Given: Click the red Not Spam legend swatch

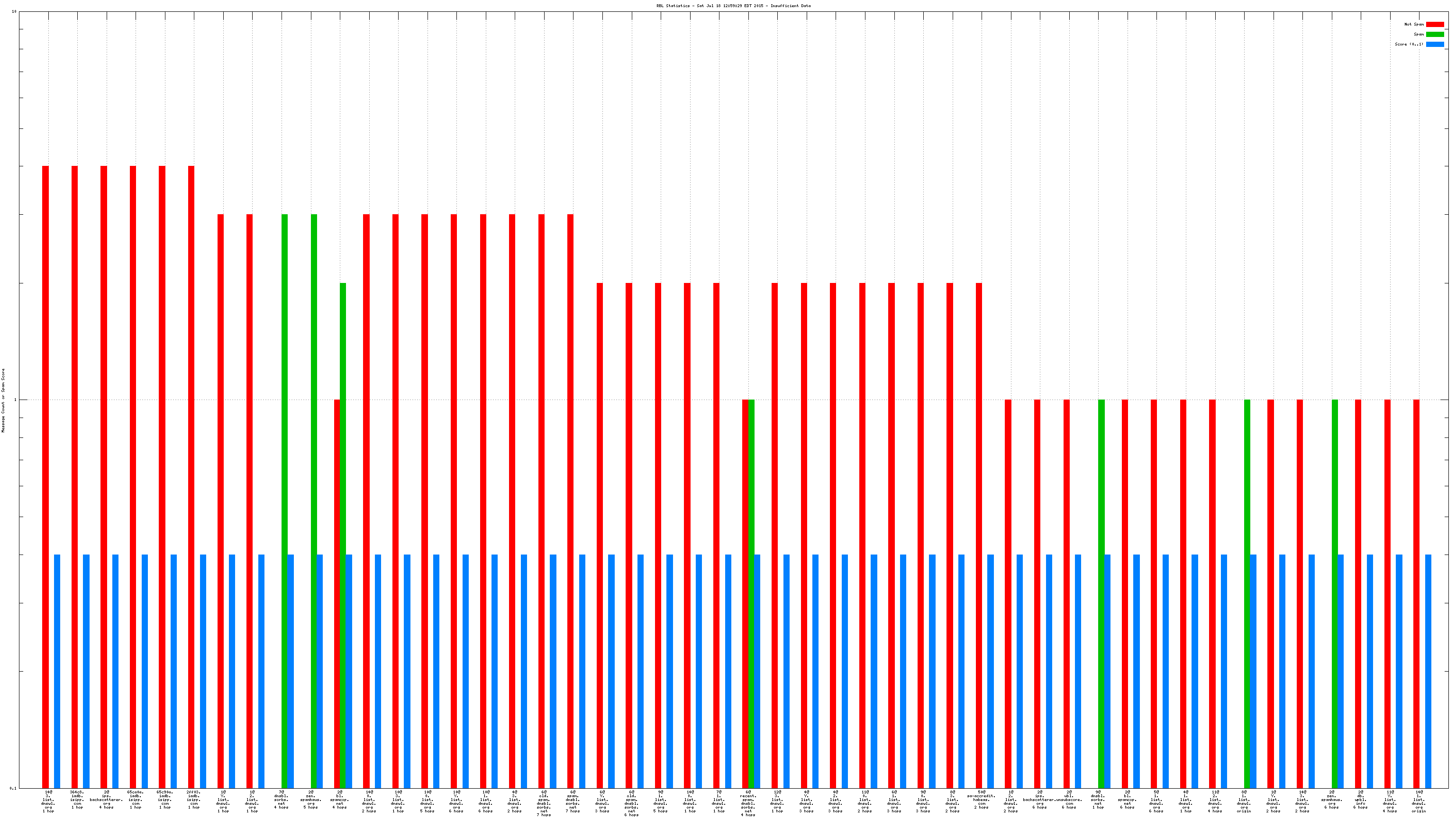Looking at the screenshot, I should point(1435,24).
